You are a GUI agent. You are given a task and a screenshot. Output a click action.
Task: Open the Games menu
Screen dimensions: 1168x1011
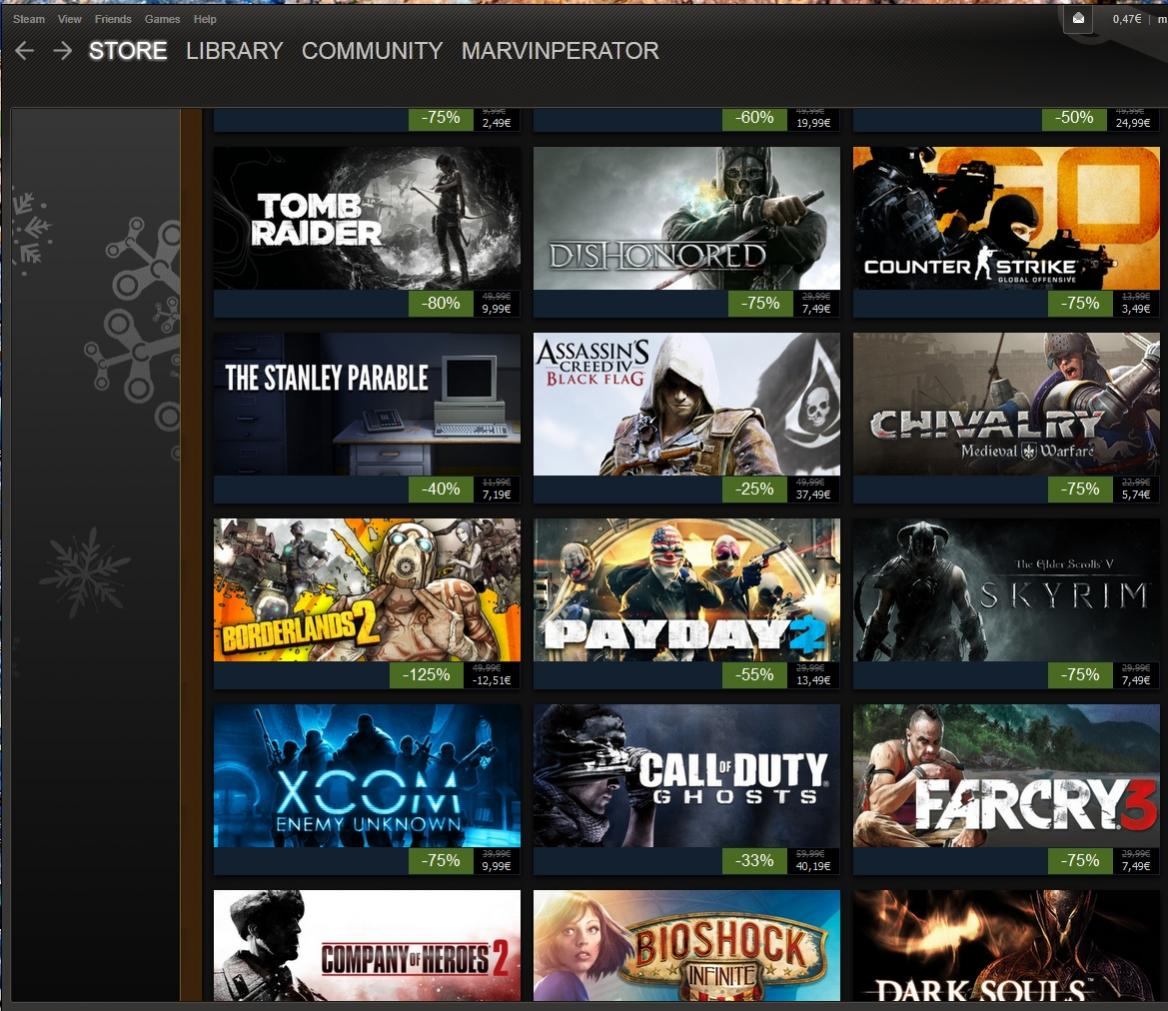point(162,19)
